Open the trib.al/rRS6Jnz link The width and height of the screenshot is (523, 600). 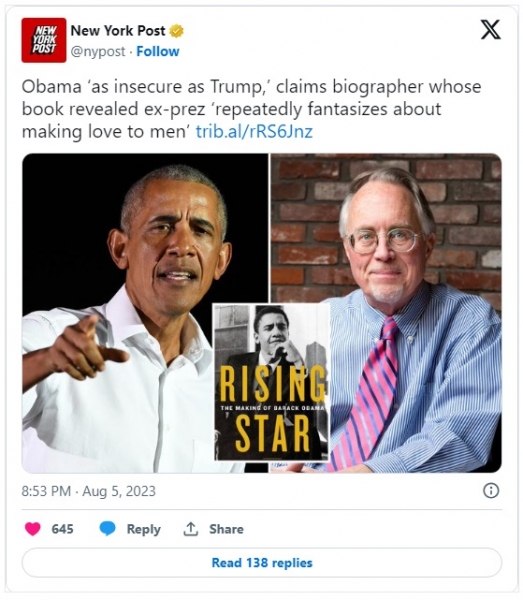tap(254, 131)
